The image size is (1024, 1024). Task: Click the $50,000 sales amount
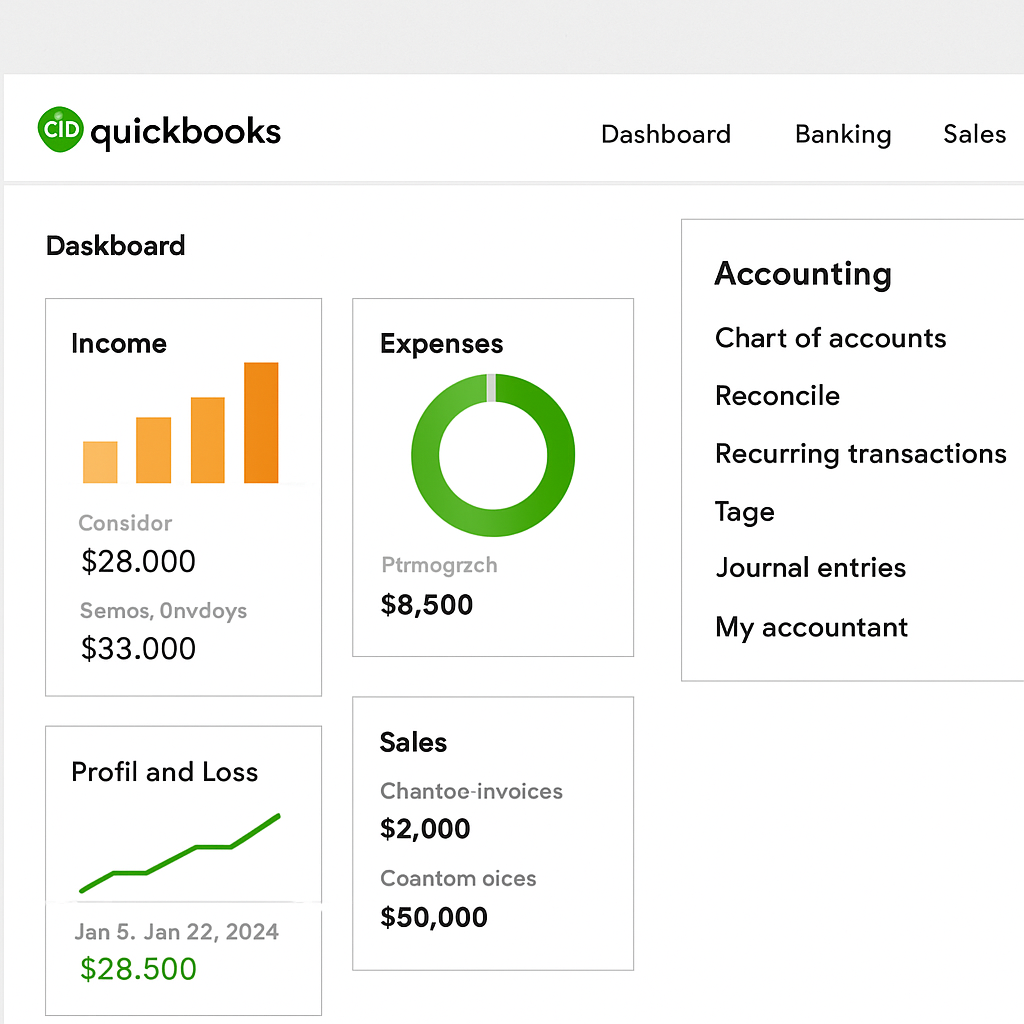click(x=434, y=918)
